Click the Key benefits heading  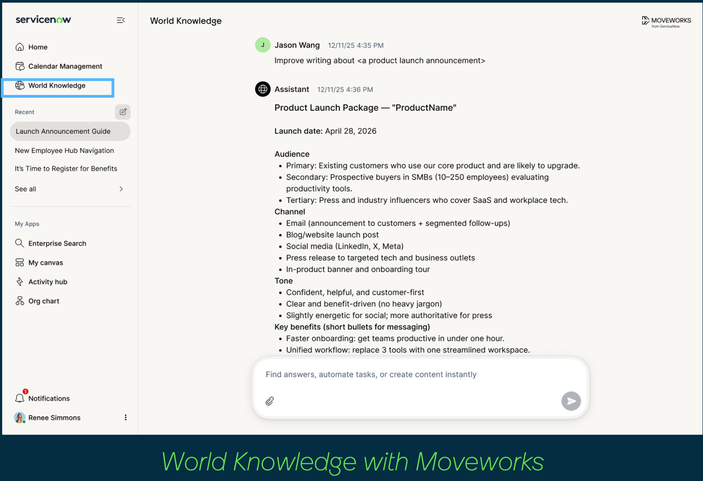click(x=352, y=327)
